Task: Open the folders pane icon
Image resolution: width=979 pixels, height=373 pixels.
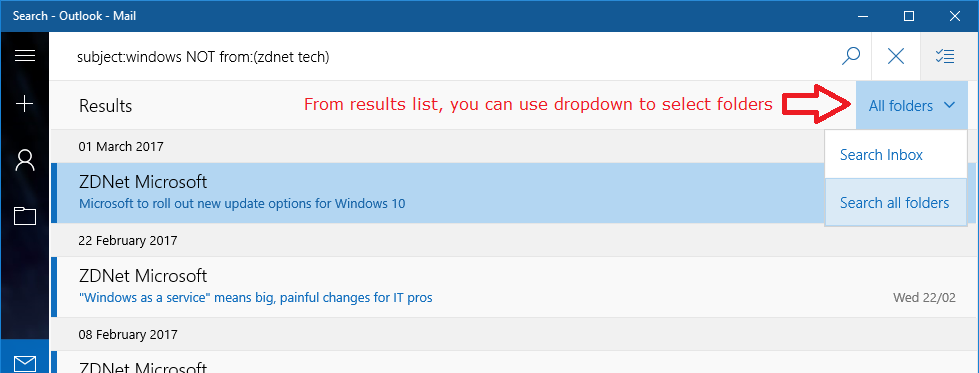Action: click(x=24, y=216)
